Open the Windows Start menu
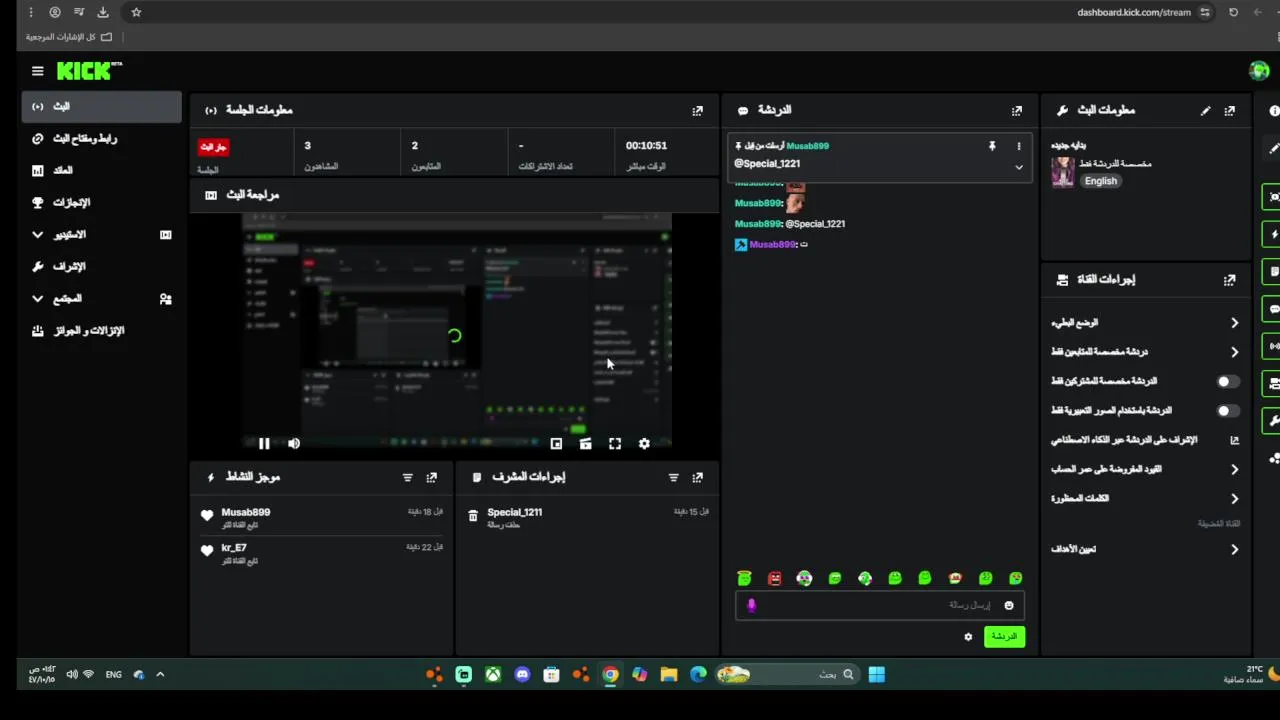Image resolution: width=1280 pixels, height=720 pixels. coord(876,675)
